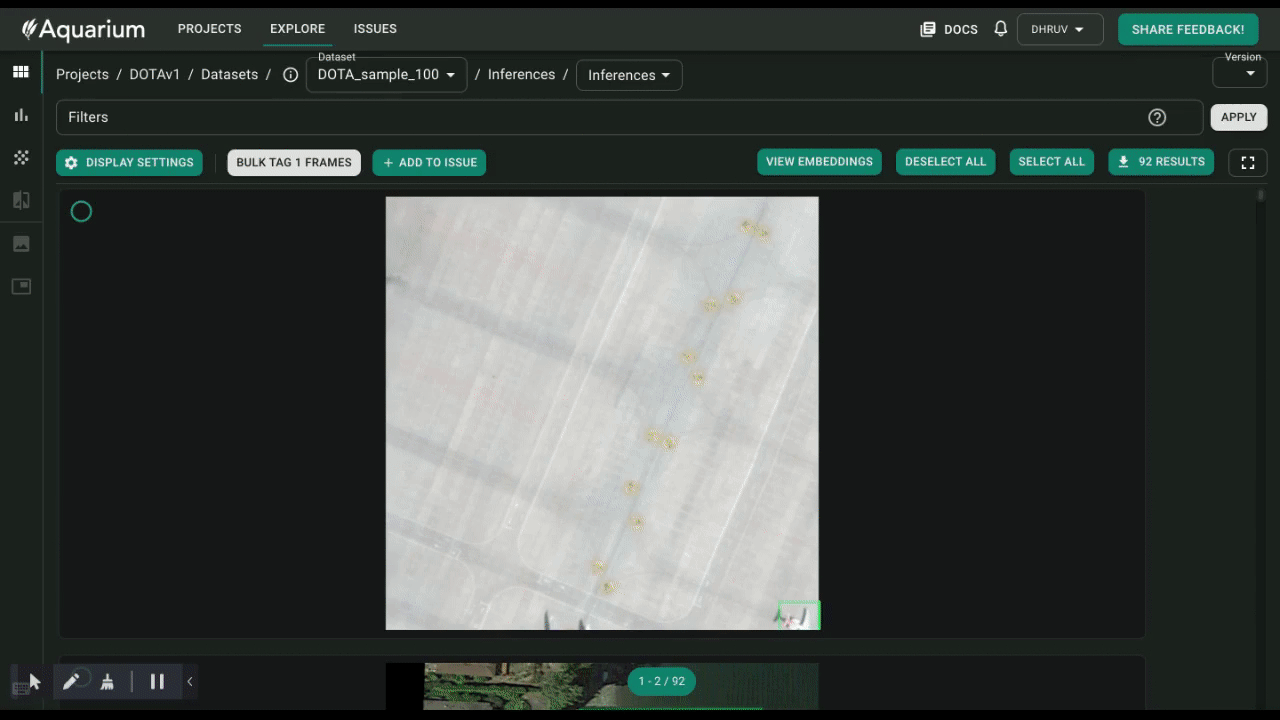Open the picture-in-picture sidebar icon
Image resolution: width=1280 pixels, height=720 pixels.
pyautogui.click(x=21, y=287)
